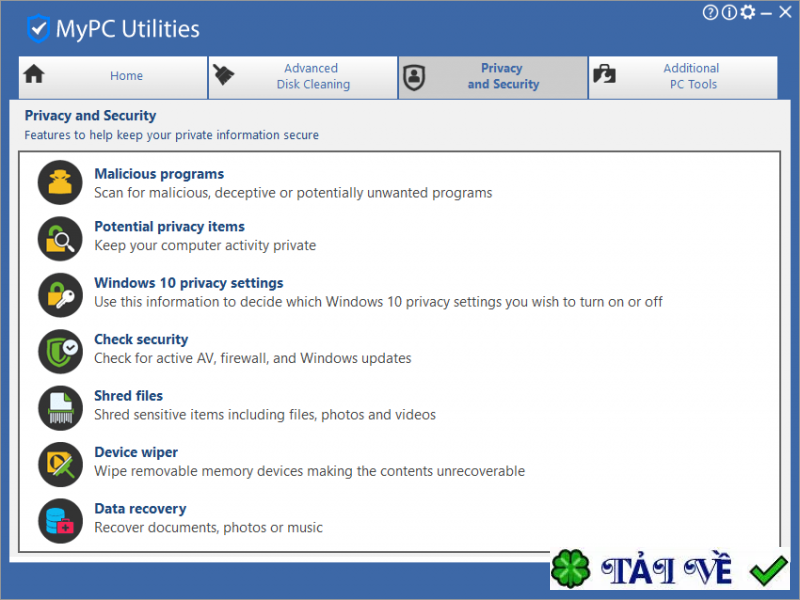800x600 pixels.
Task: Open the Data recovery link
Action: [140, 509]
